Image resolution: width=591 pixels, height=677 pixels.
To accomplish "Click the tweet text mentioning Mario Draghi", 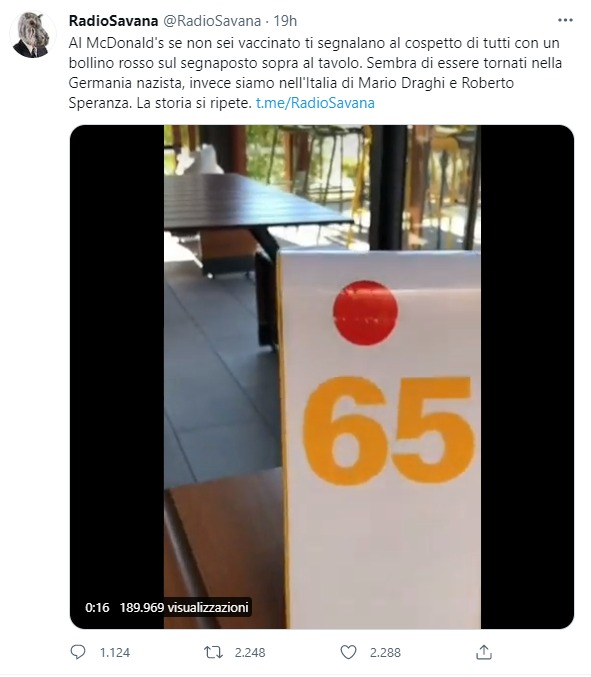I will coord(291,83).
